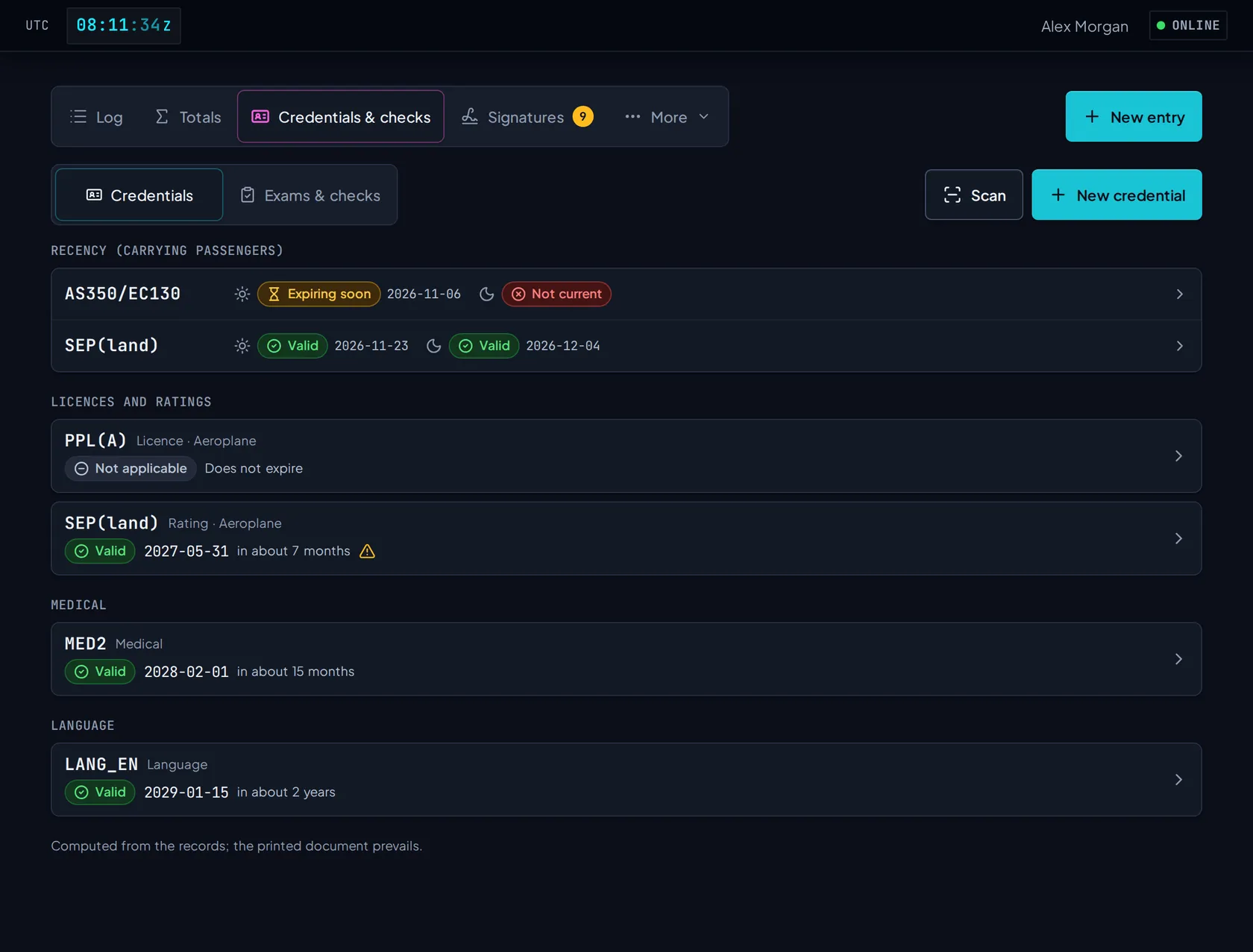Click the sun icon in recency SEP(land) row

[242, 346]
